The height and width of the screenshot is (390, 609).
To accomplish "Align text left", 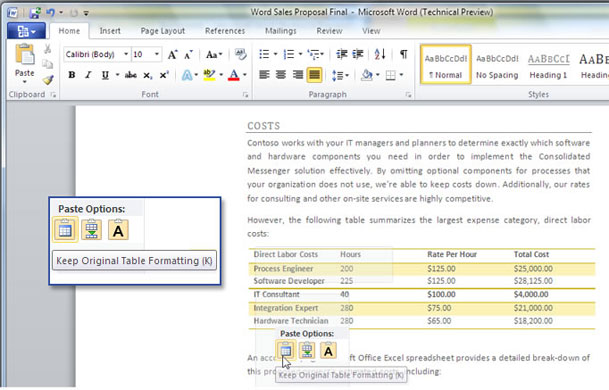I will coord(264,75).
